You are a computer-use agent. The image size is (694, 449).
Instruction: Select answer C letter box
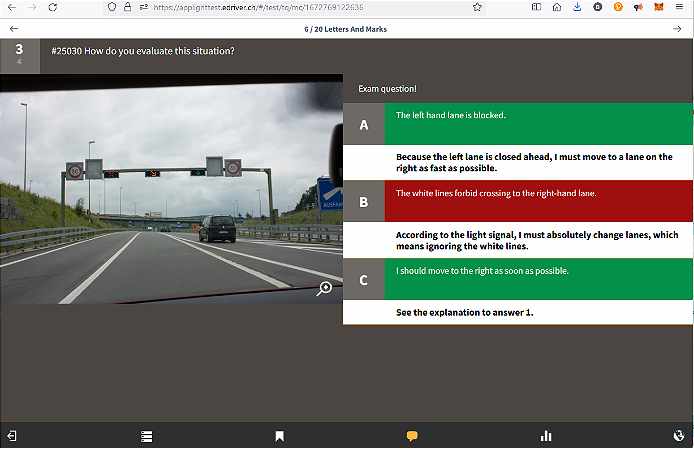pos(364,279)
